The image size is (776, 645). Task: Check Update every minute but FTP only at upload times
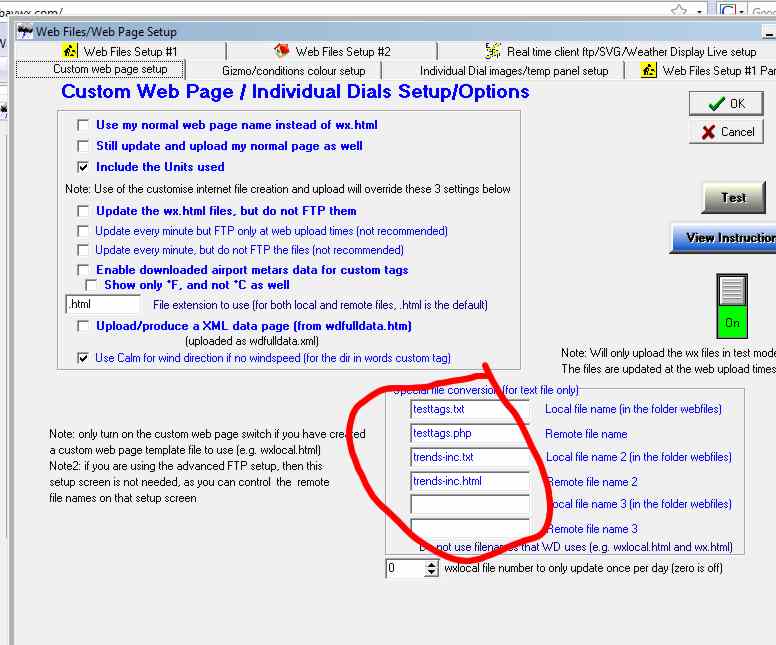(83, 231)
